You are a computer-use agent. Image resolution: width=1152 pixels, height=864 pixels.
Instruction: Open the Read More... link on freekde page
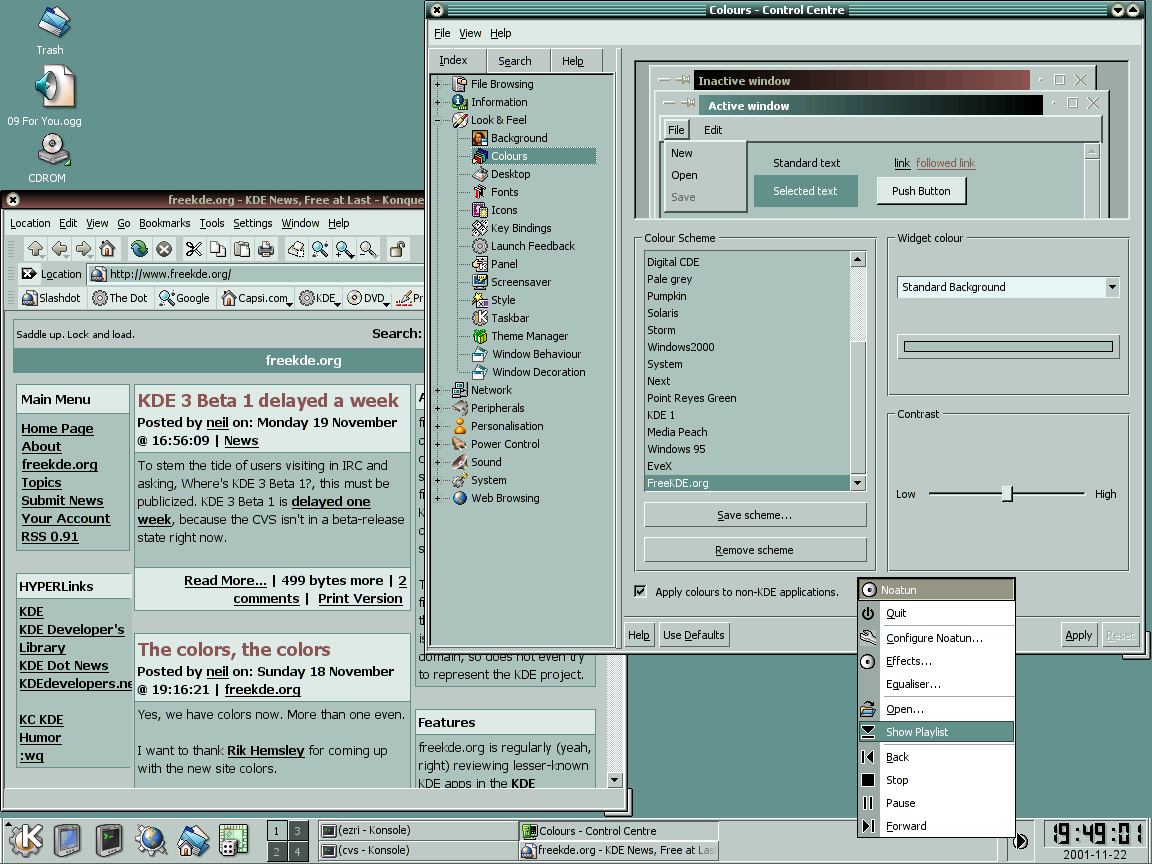(x=225, y=580)
